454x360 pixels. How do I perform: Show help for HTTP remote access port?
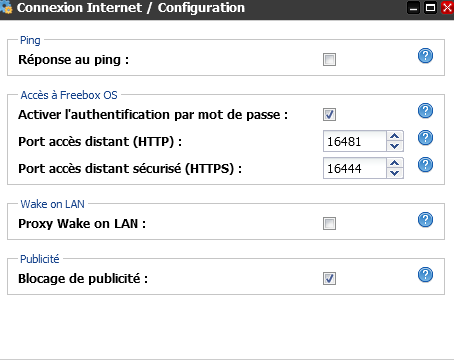[425, 138]
